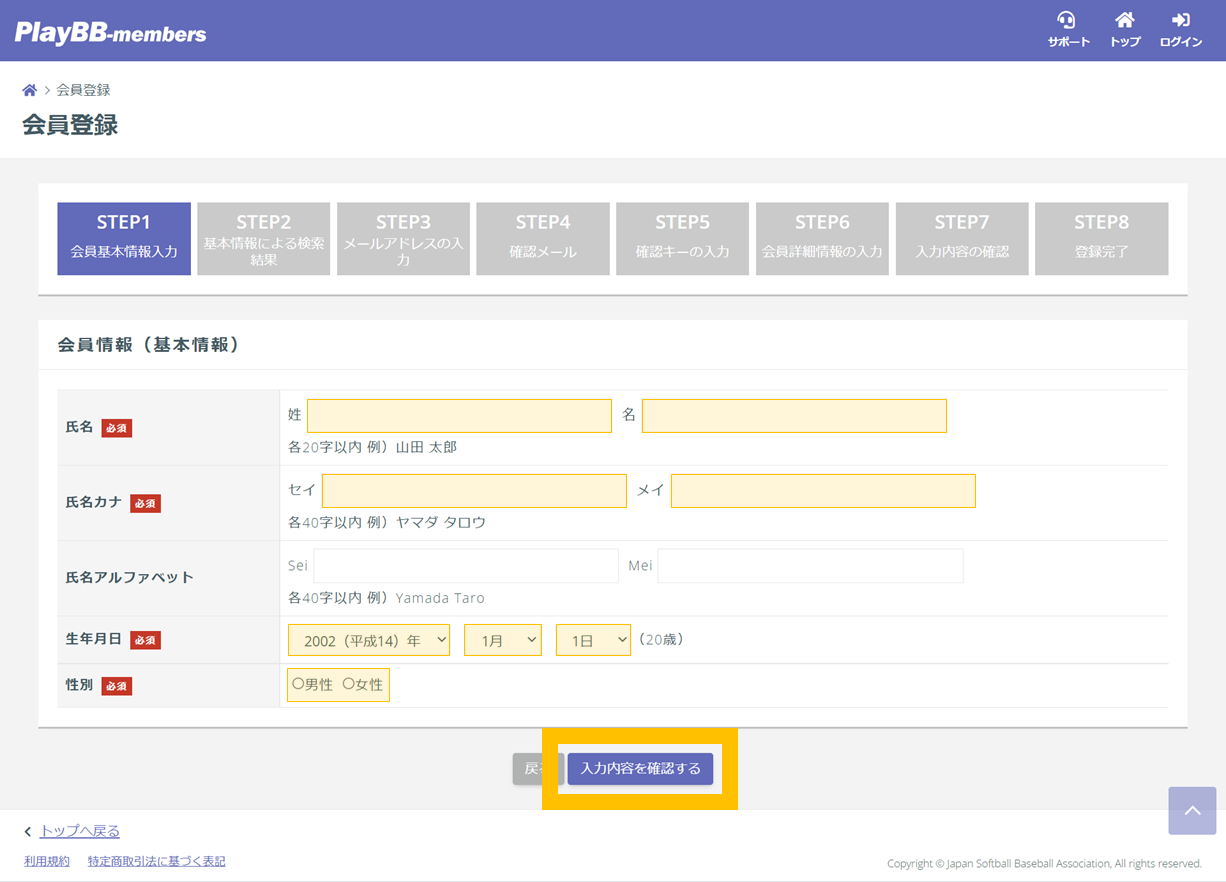Open the birth day dropdown showing 1日
The image size is (1226, 882).
[594, 639]
